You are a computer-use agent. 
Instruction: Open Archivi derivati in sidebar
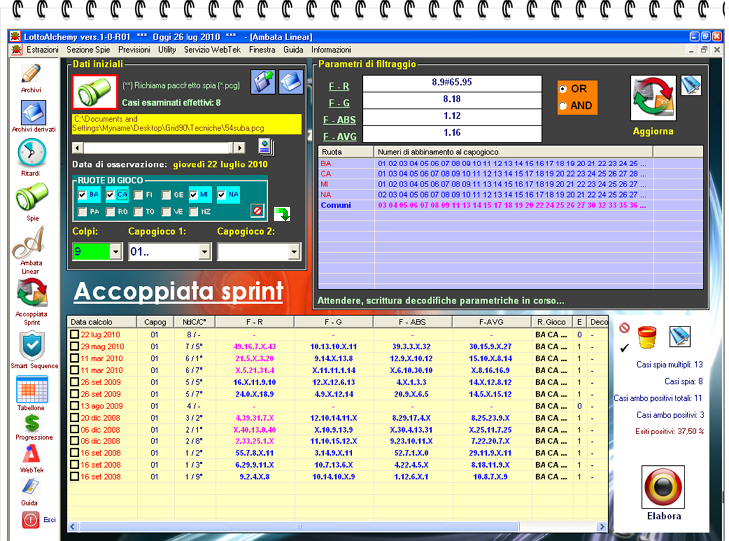click(x=33, y=113)
